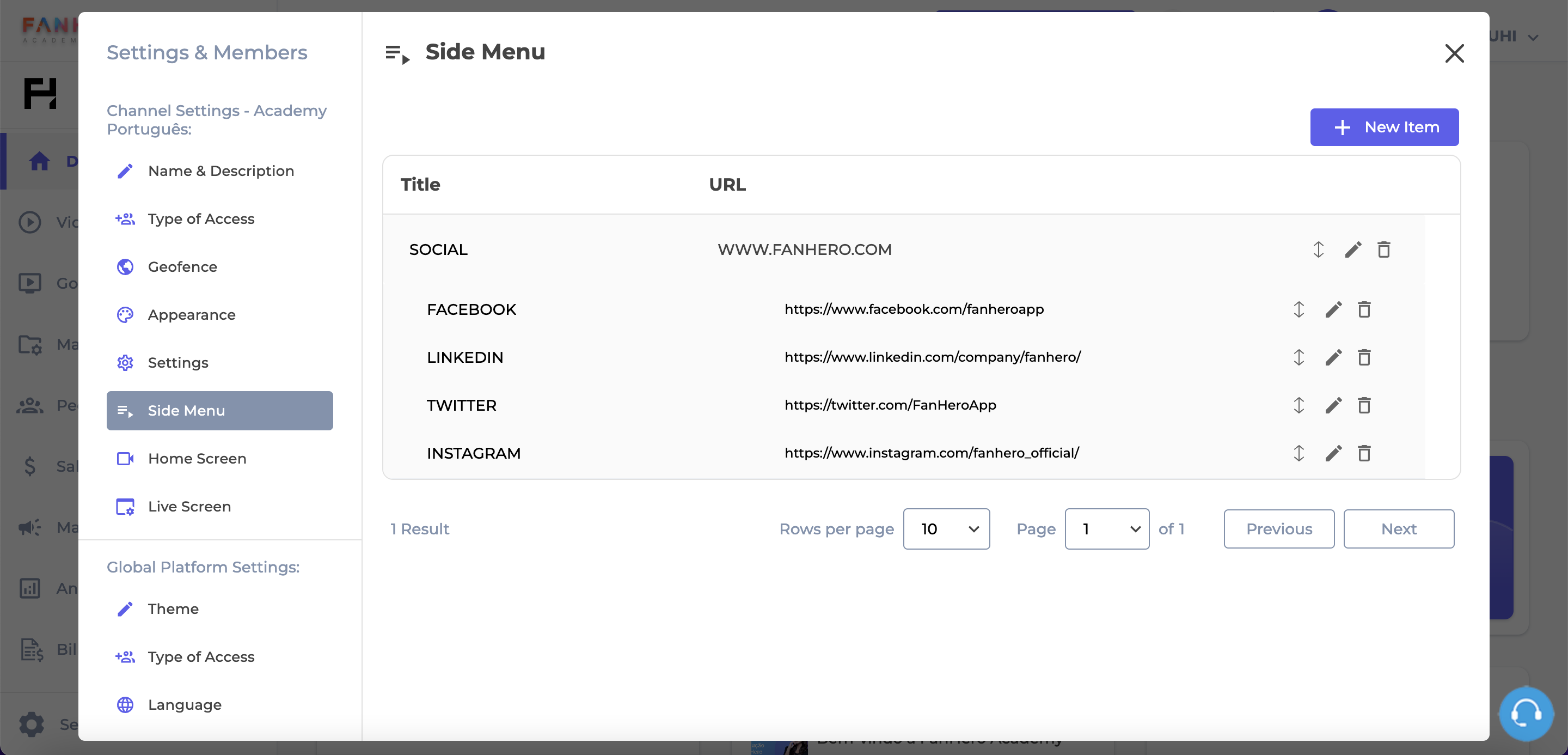
Task: Open the Rows per page dropdown
Action: (947, 529)
